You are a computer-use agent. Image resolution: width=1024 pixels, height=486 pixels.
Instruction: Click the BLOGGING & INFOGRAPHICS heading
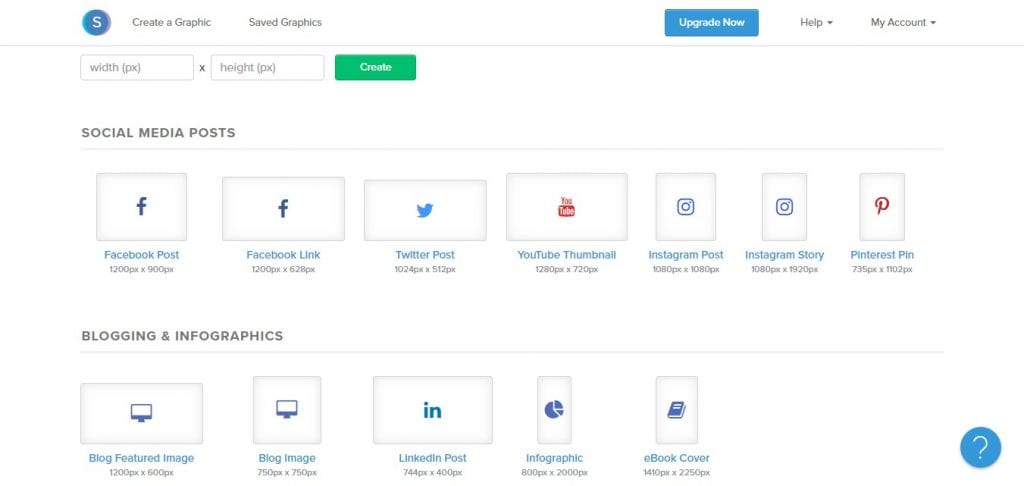pyautogui.click(x=182, y=336)
